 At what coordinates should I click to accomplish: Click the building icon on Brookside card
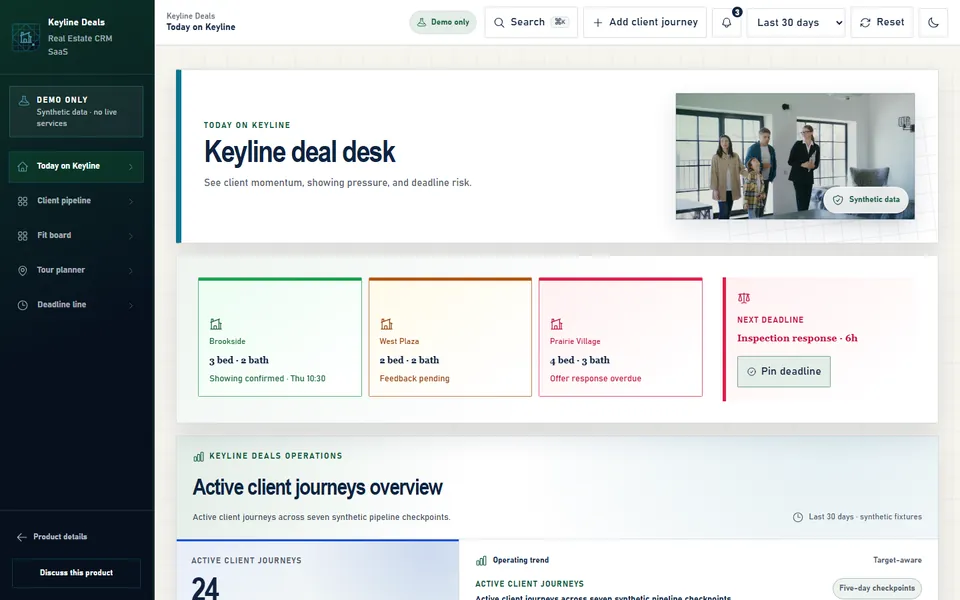pos(216,324)
